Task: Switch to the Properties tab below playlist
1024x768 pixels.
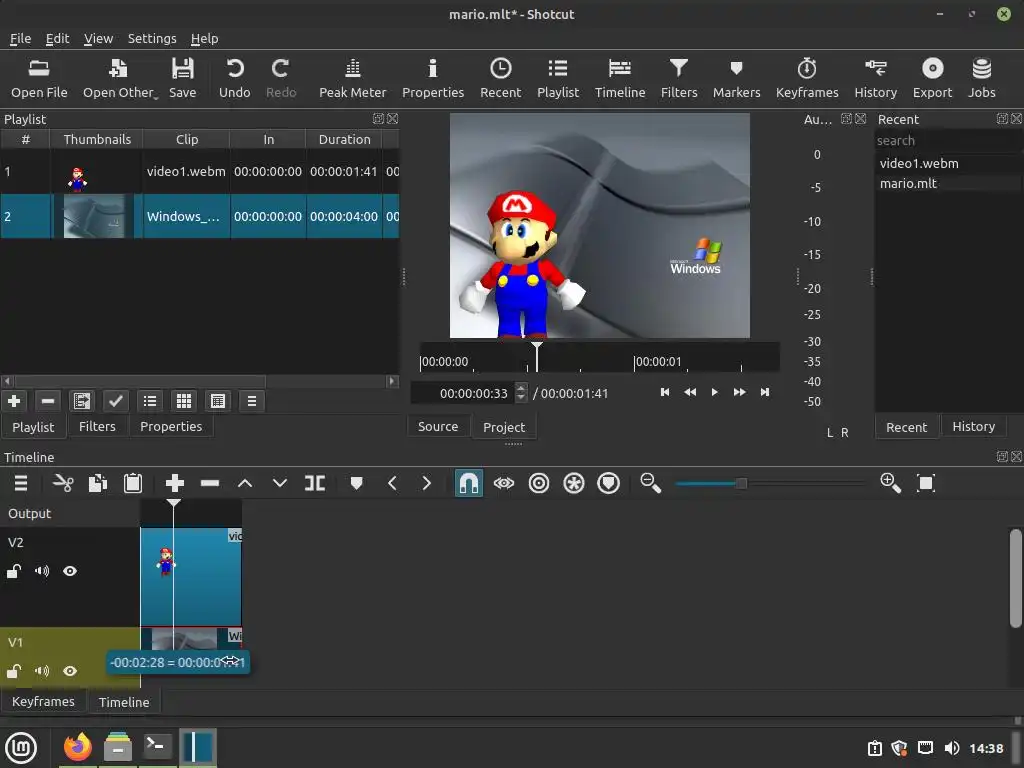Action: coord(171,426)
